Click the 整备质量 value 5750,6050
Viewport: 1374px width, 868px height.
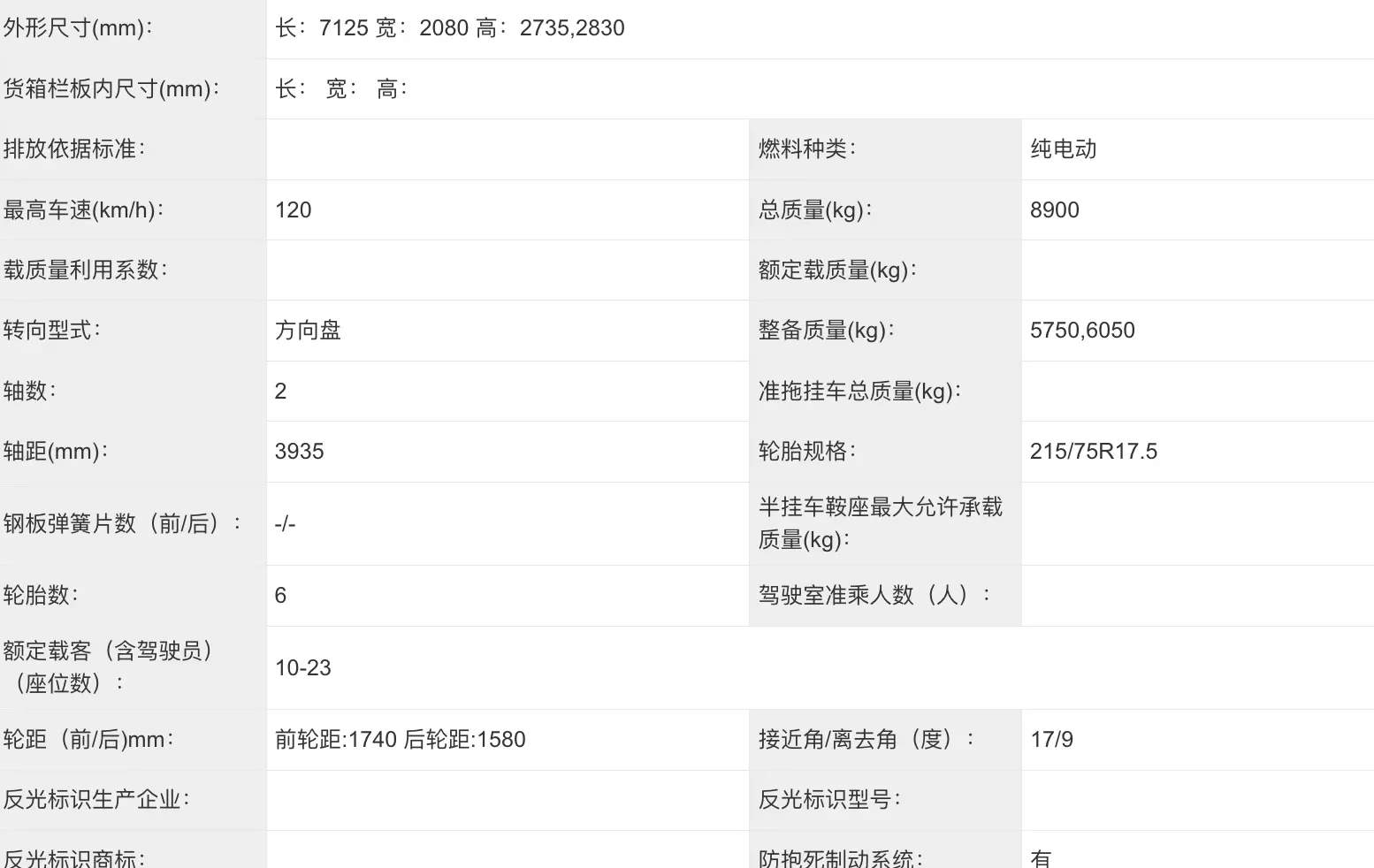point(1081,331)
